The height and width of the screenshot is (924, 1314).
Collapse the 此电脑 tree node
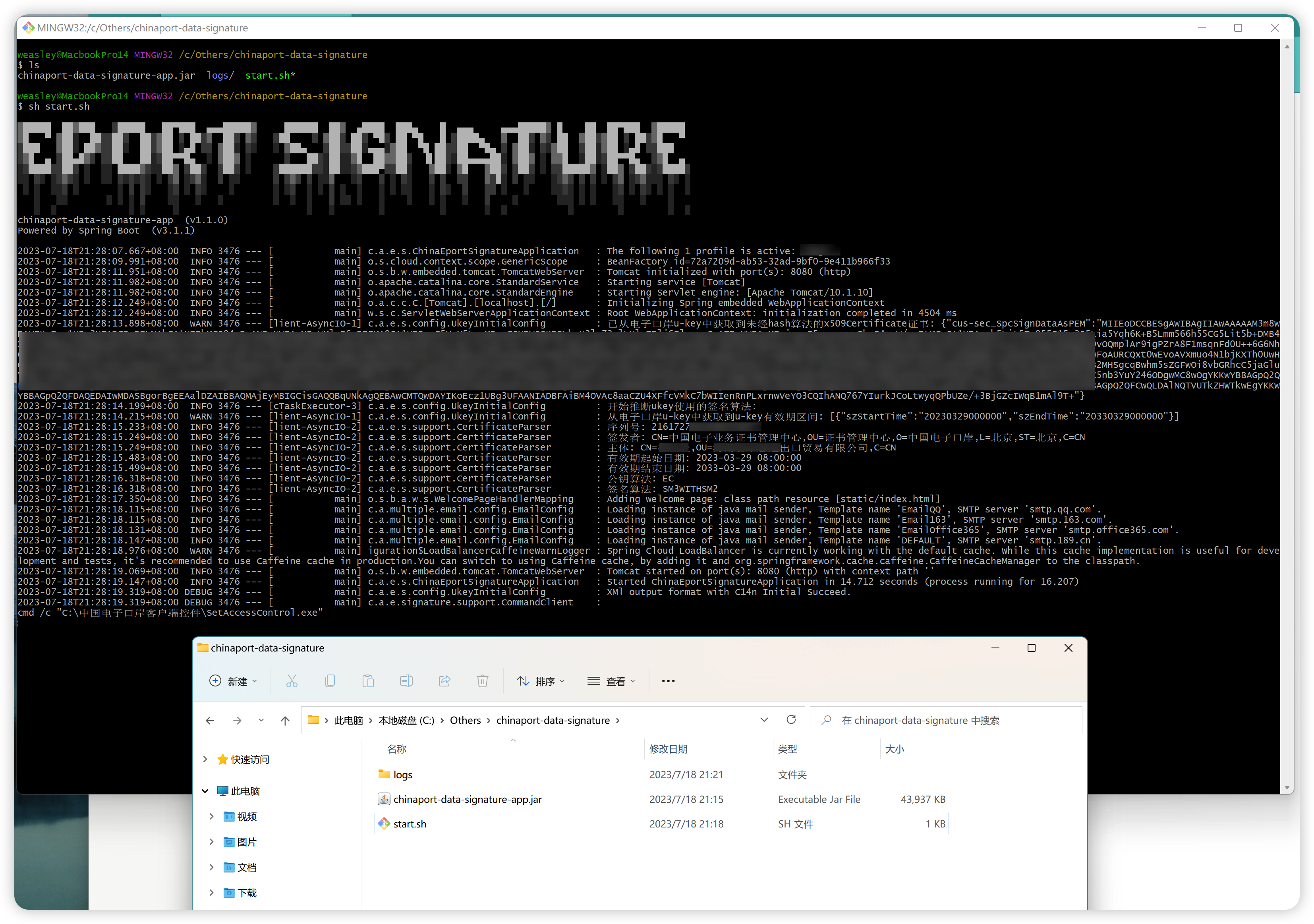pos(205,791)
